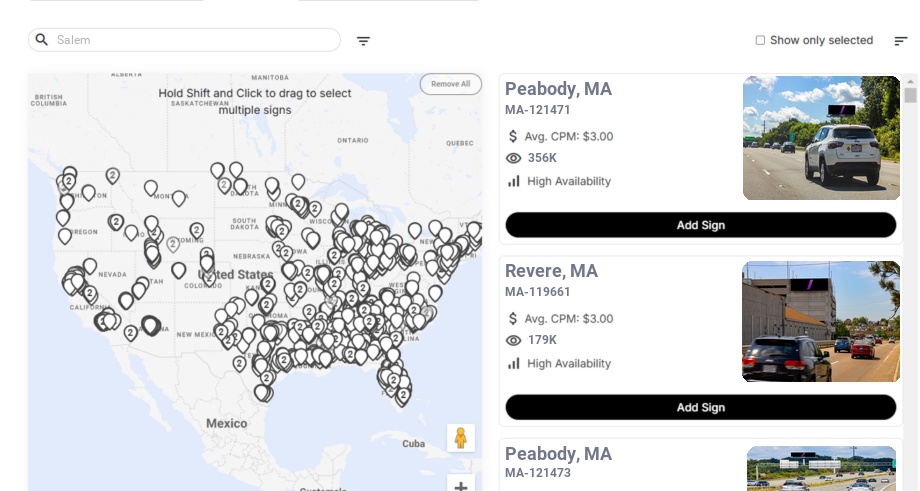Screen dimensions: 920x491
Task: Open the filter options icon beside search
Action: pyautogui.click(x=363, y=41)
